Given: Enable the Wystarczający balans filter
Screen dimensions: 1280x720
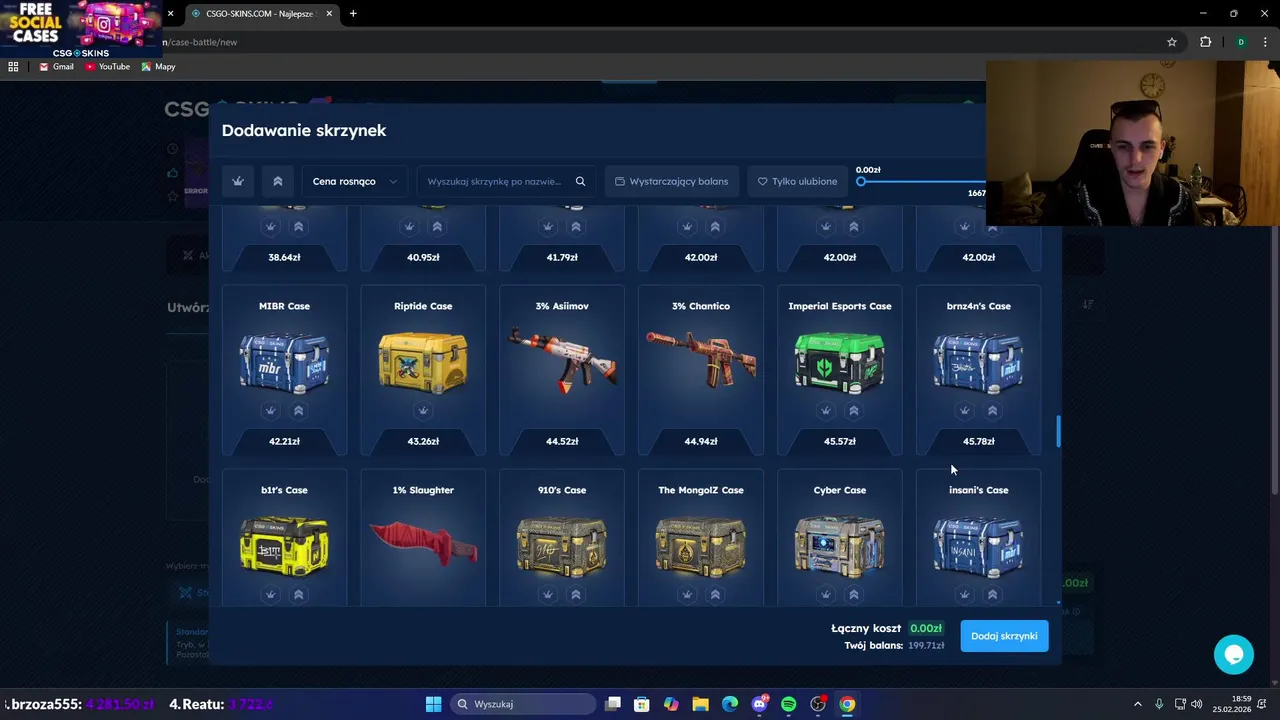Looking at the screenshot, I should [x=672, y=181].
